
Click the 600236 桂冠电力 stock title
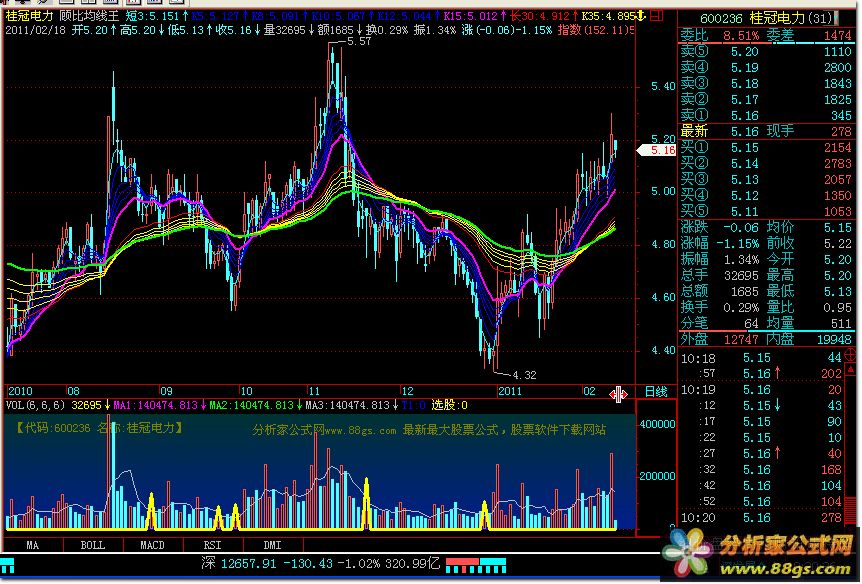(x=766, y=18)
